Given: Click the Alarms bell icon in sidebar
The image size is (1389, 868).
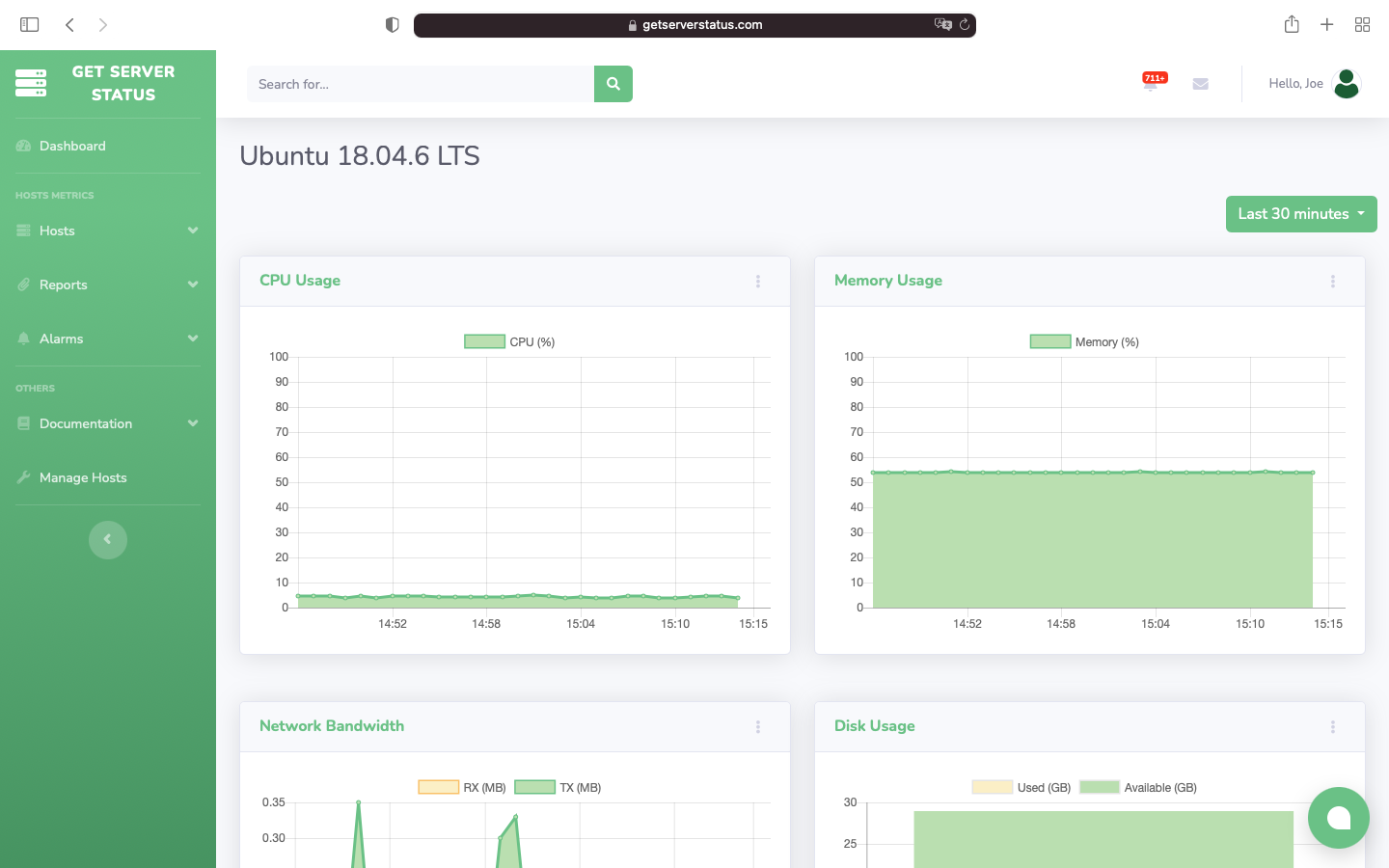Looking at the screenshot, I should (x=24, y=339).
